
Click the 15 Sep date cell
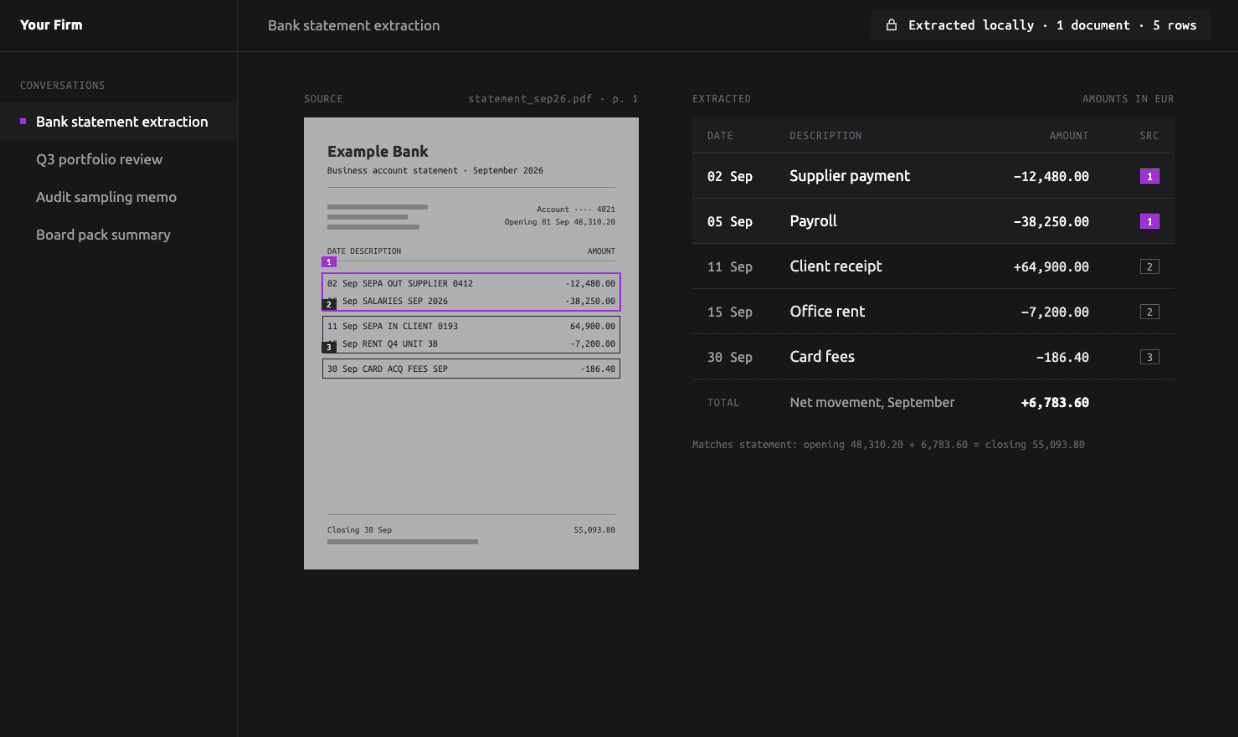(730, 312)
